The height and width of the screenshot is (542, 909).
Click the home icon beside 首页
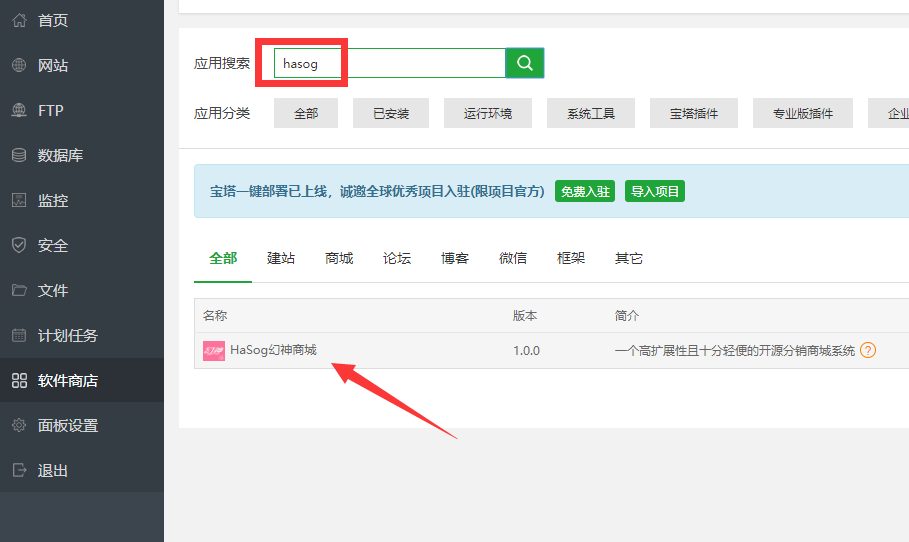pyautogui.click(x=19, y=20)
